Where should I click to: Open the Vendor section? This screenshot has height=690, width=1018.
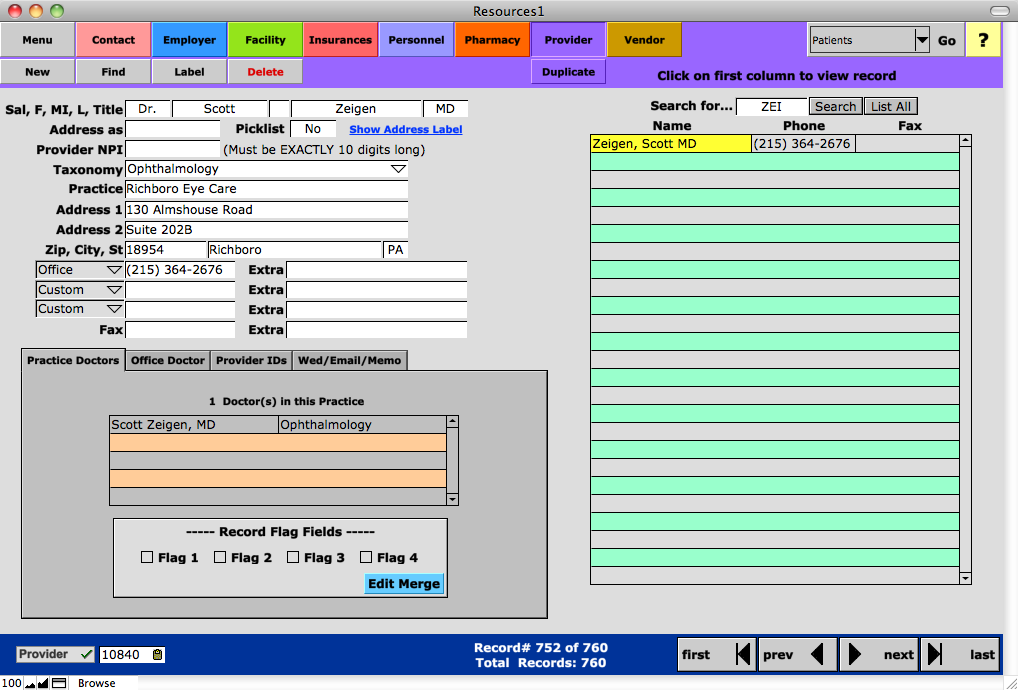click(x=644, y=40)
